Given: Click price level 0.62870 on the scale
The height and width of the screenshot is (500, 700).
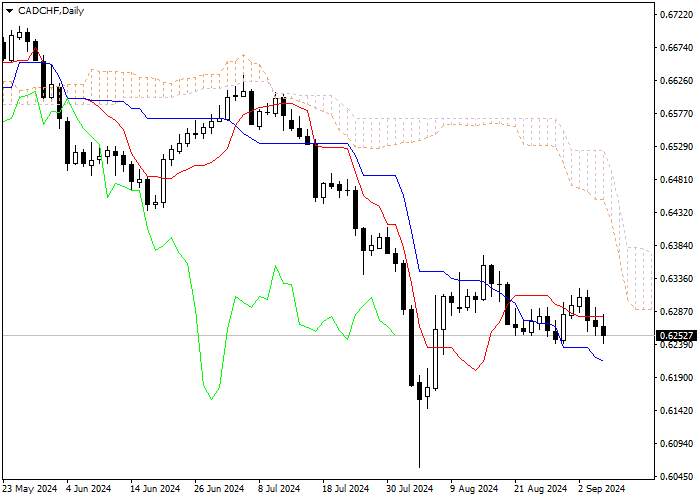Looking at the screenshot, I should (x=677, y=312).
